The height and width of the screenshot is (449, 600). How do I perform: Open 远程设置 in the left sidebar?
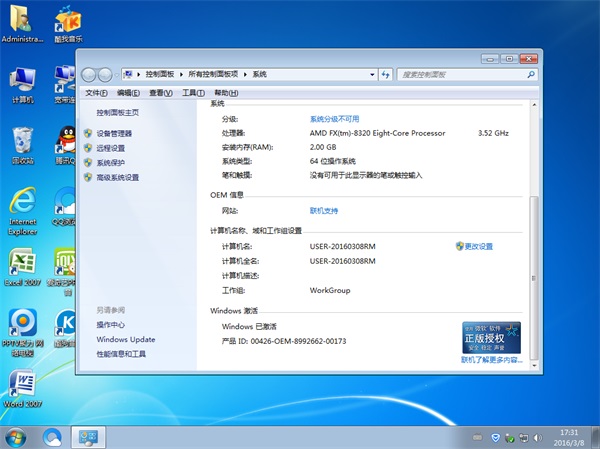tap(110, 148)
